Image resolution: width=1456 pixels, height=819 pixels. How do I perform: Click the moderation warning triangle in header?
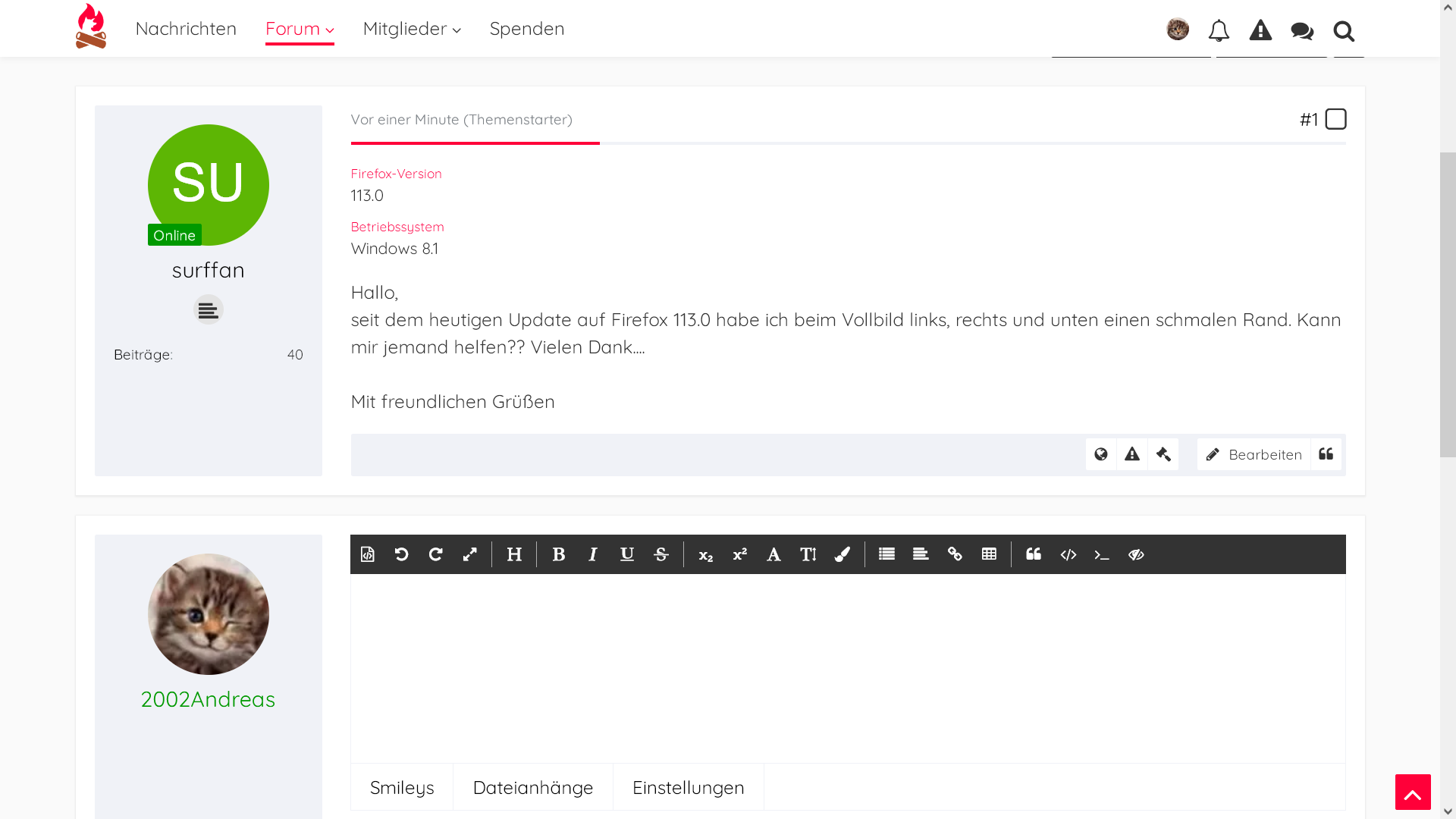click(1260, 30)
